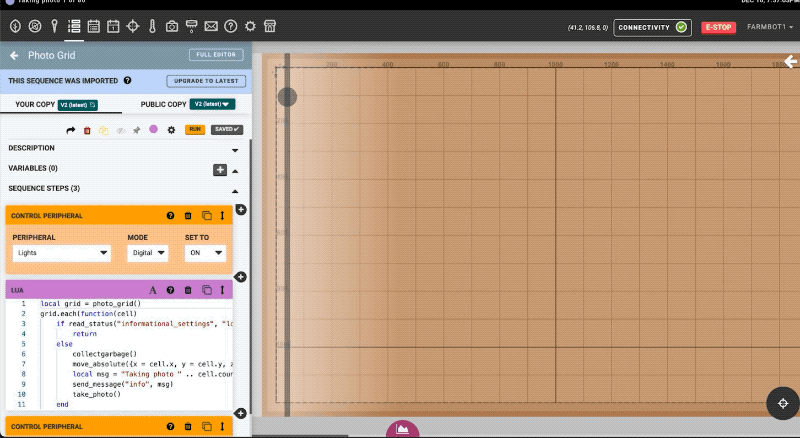Click help icon on bottom Control Peripheral step
800x438 pixels.
tap(170, 426)
